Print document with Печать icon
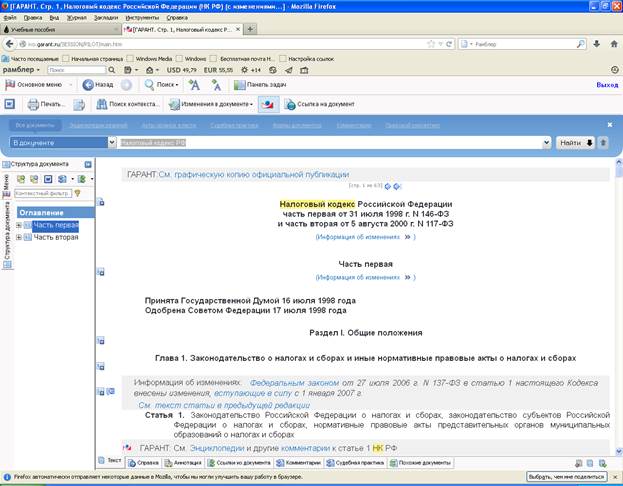 tap(45, 104)
